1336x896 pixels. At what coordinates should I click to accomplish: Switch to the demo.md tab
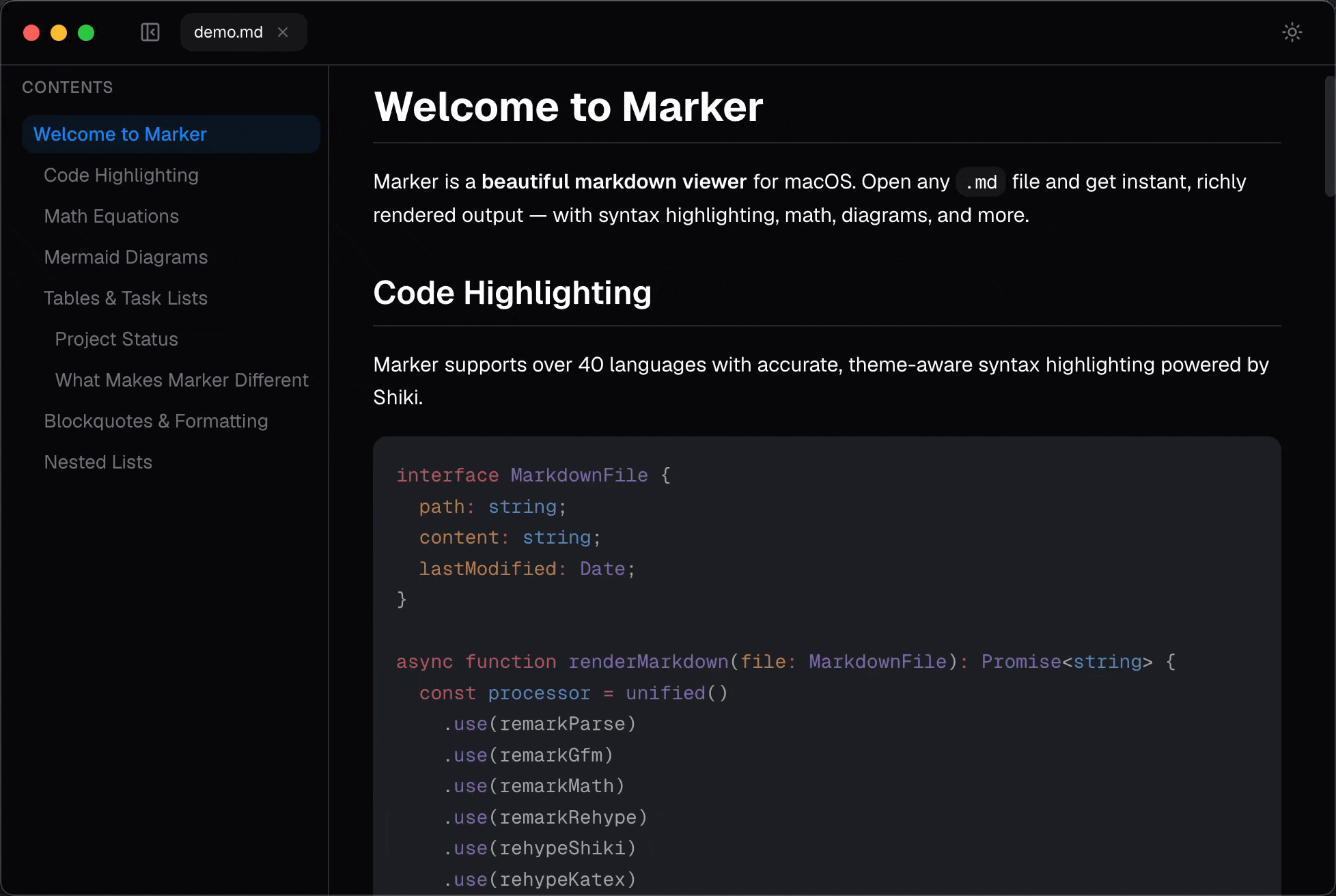[227, 32]
